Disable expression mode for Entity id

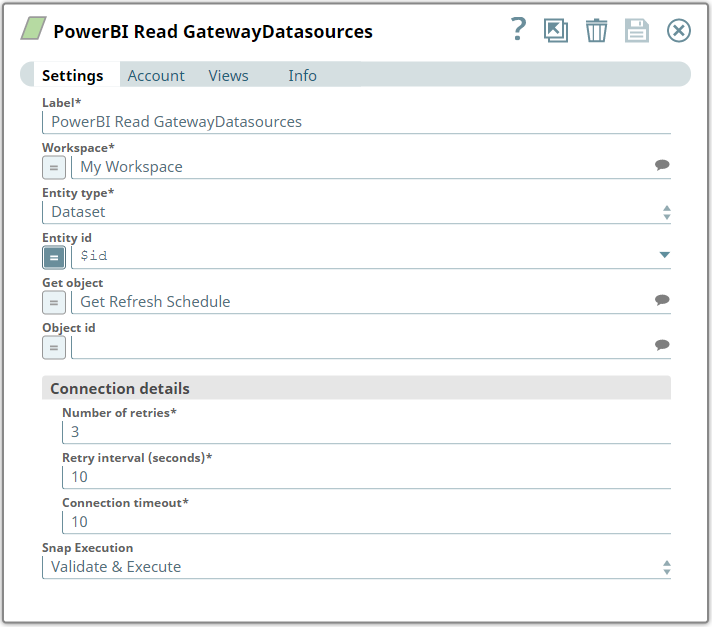(x=54, y=257)
